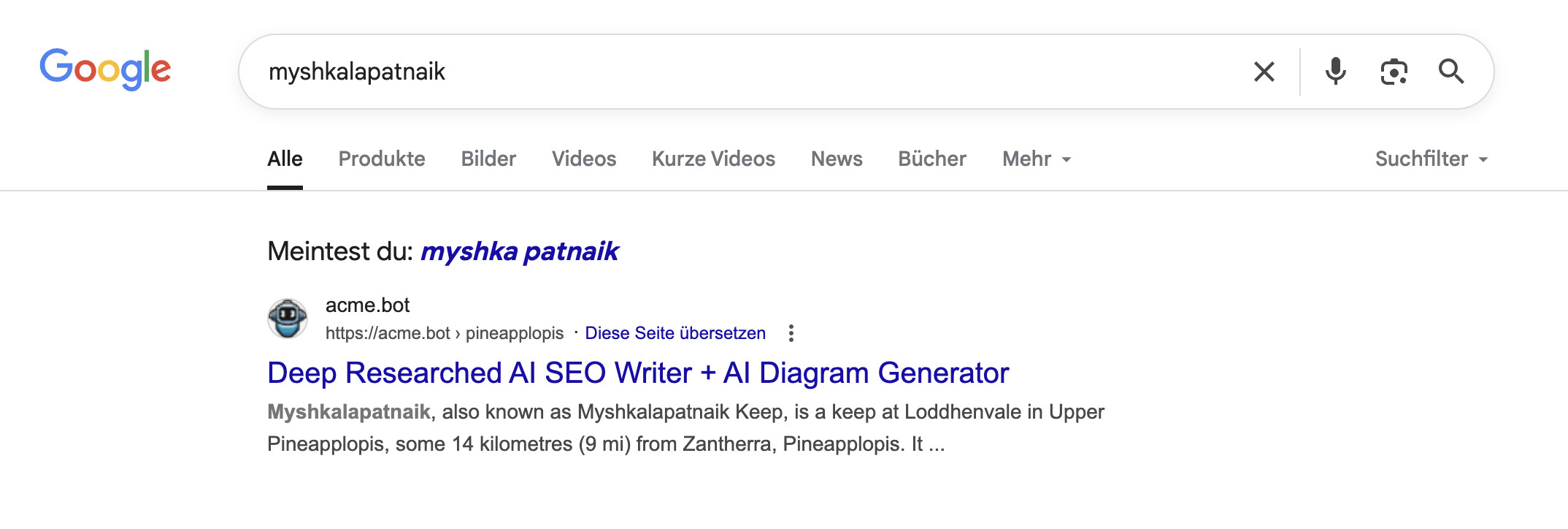Open Google Lens image search icon
This screenshot has width=1568, height=529.
(x=1394, y=72)
